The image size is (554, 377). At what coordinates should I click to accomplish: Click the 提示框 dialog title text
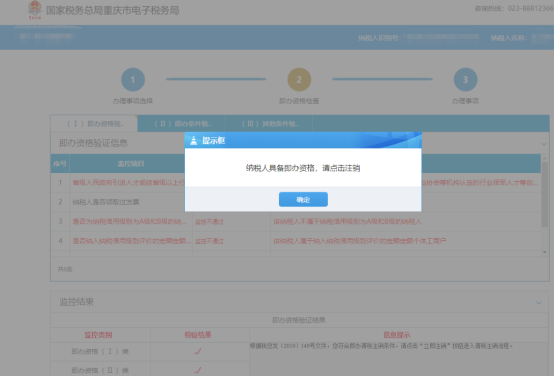tap(213, 141)
